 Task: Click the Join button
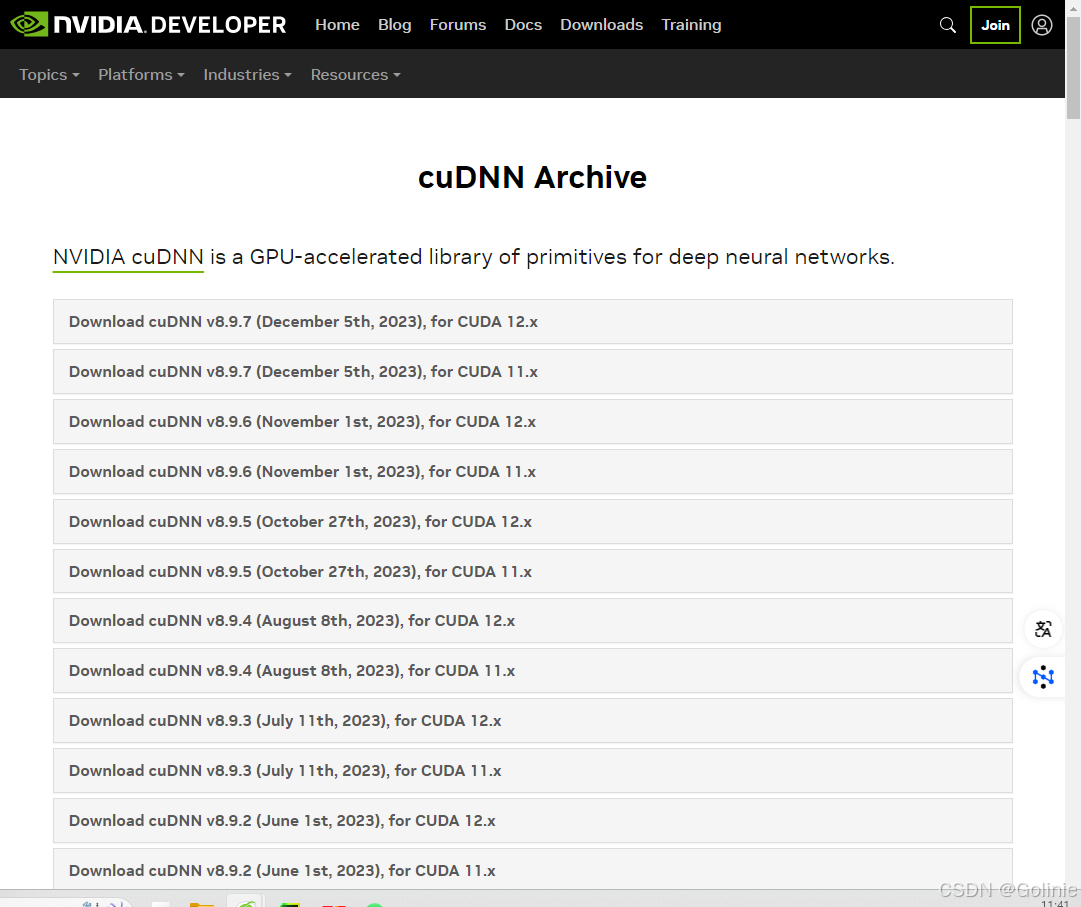tap(995, 25)
